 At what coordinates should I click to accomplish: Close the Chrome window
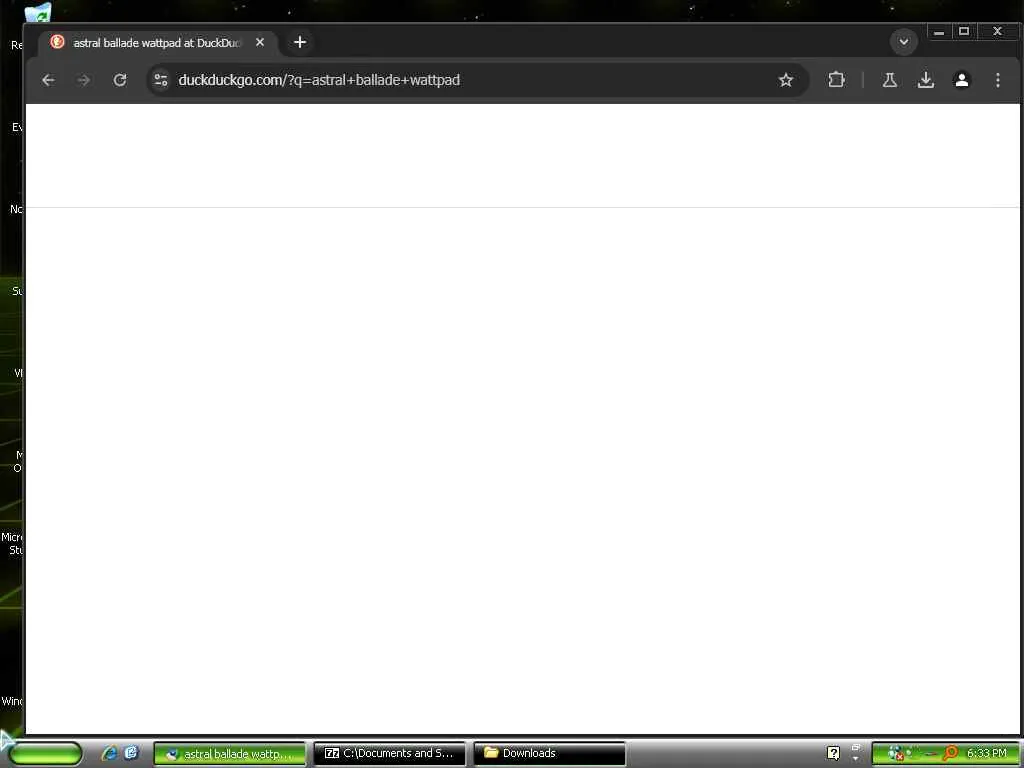coord(997,31)
